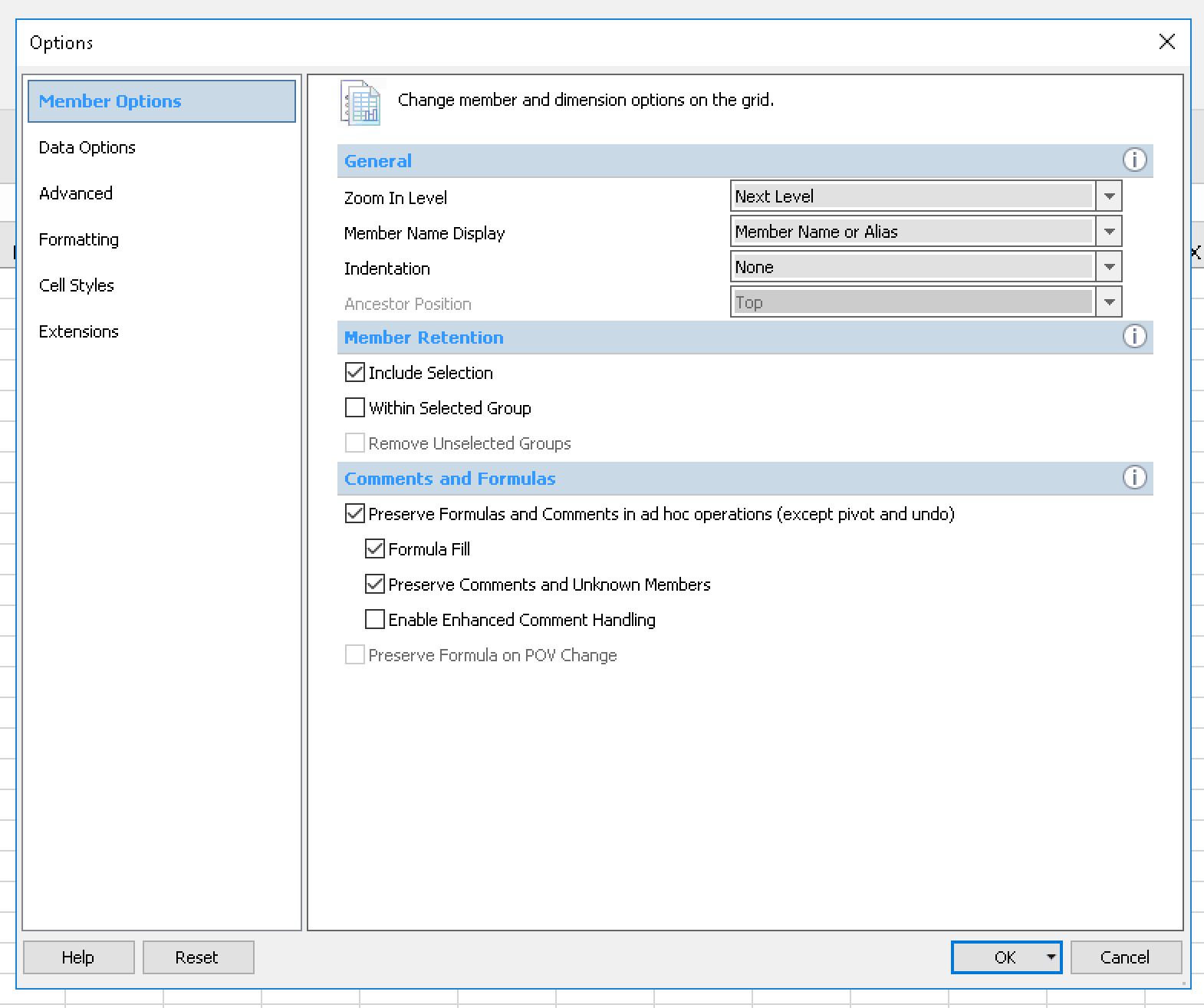
Task: Select the Cell Styles category
Action: pyautogui.click(x=76, y=285)
